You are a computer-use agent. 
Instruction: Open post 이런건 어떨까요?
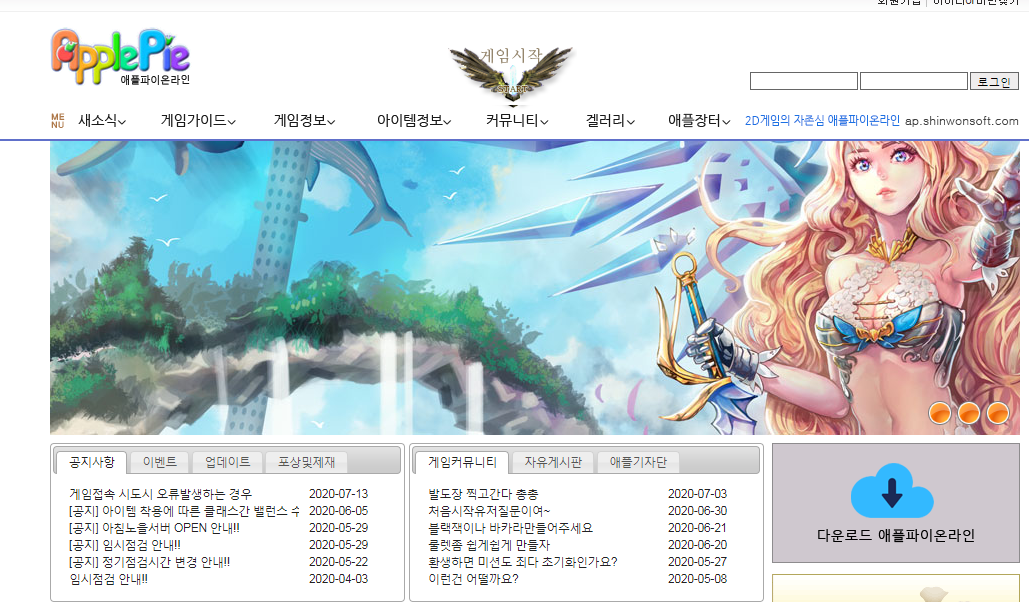click(x=473, y=579)
